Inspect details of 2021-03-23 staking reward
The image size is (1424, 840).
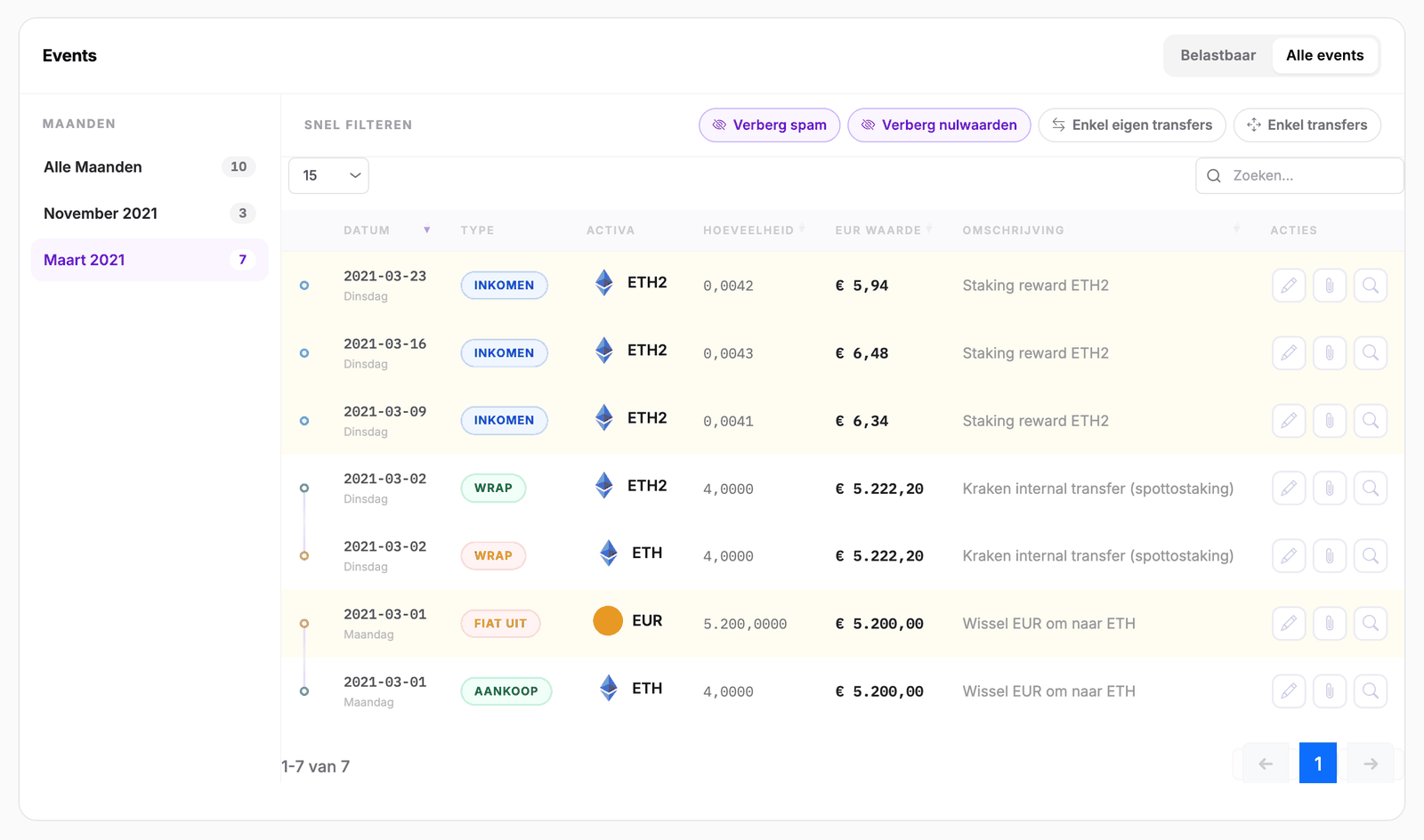click(x=1371, y=286)
